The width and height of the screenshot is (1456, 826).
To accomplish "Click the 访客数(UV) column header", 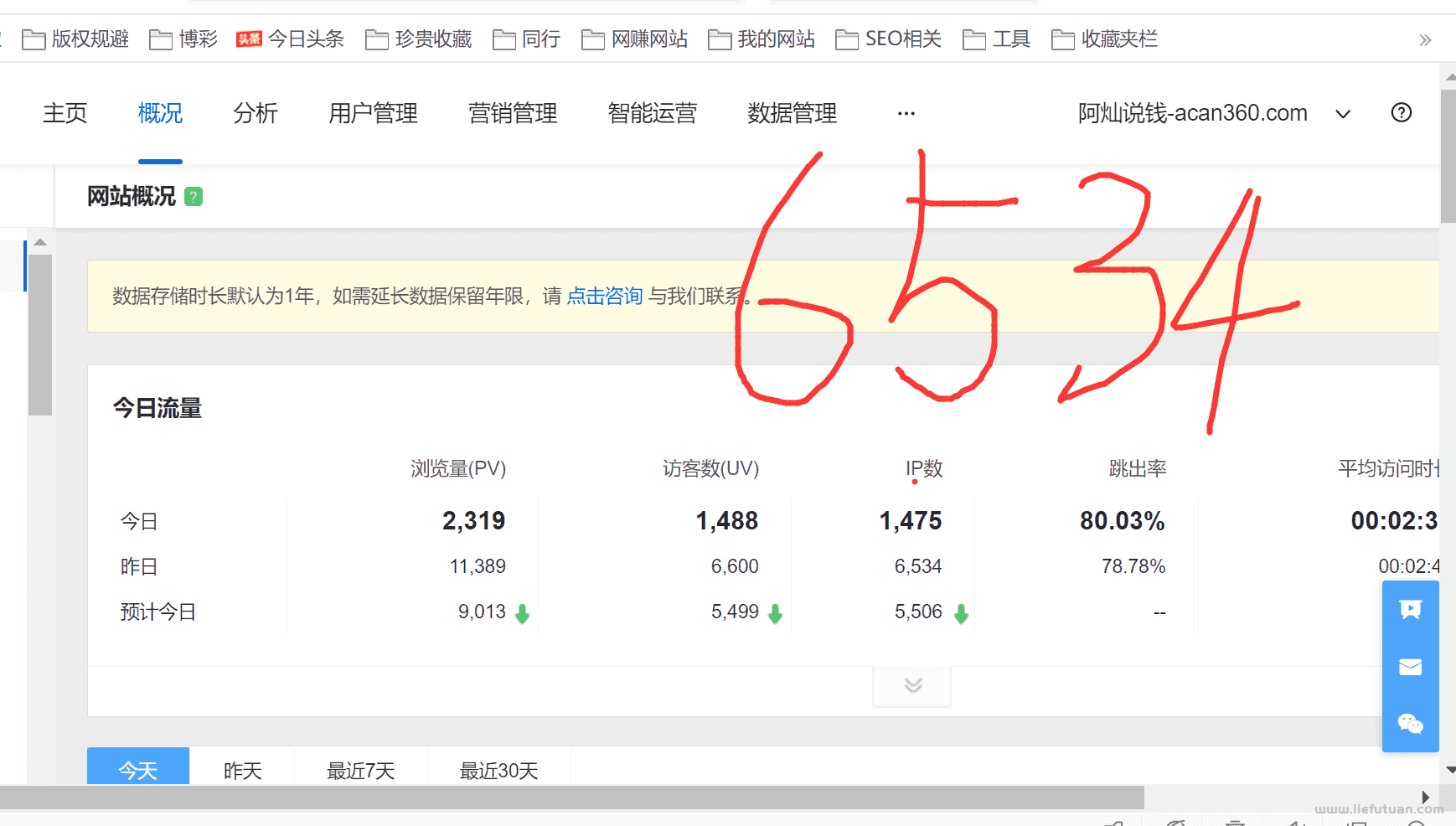I will pos(710,468).
